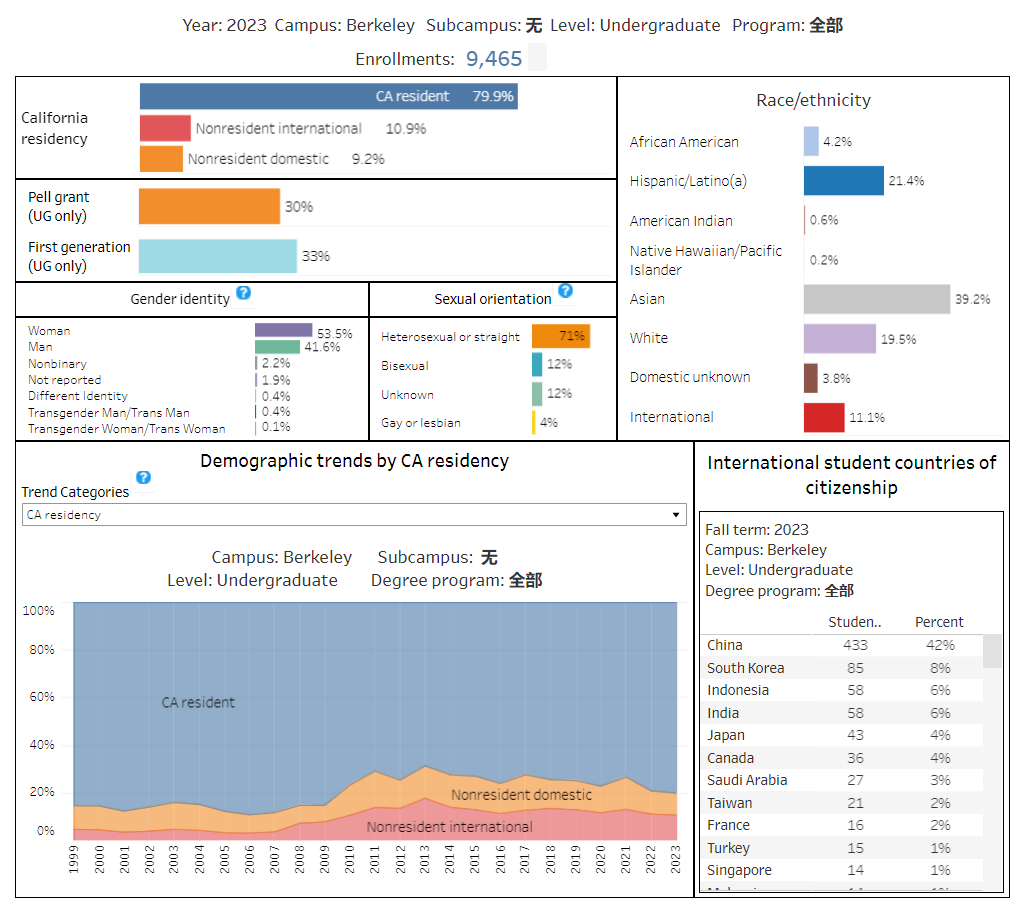This screenshot has height=904, width=1020.
Task: Click the Man gender bar
Action: (x=277, y=347)
